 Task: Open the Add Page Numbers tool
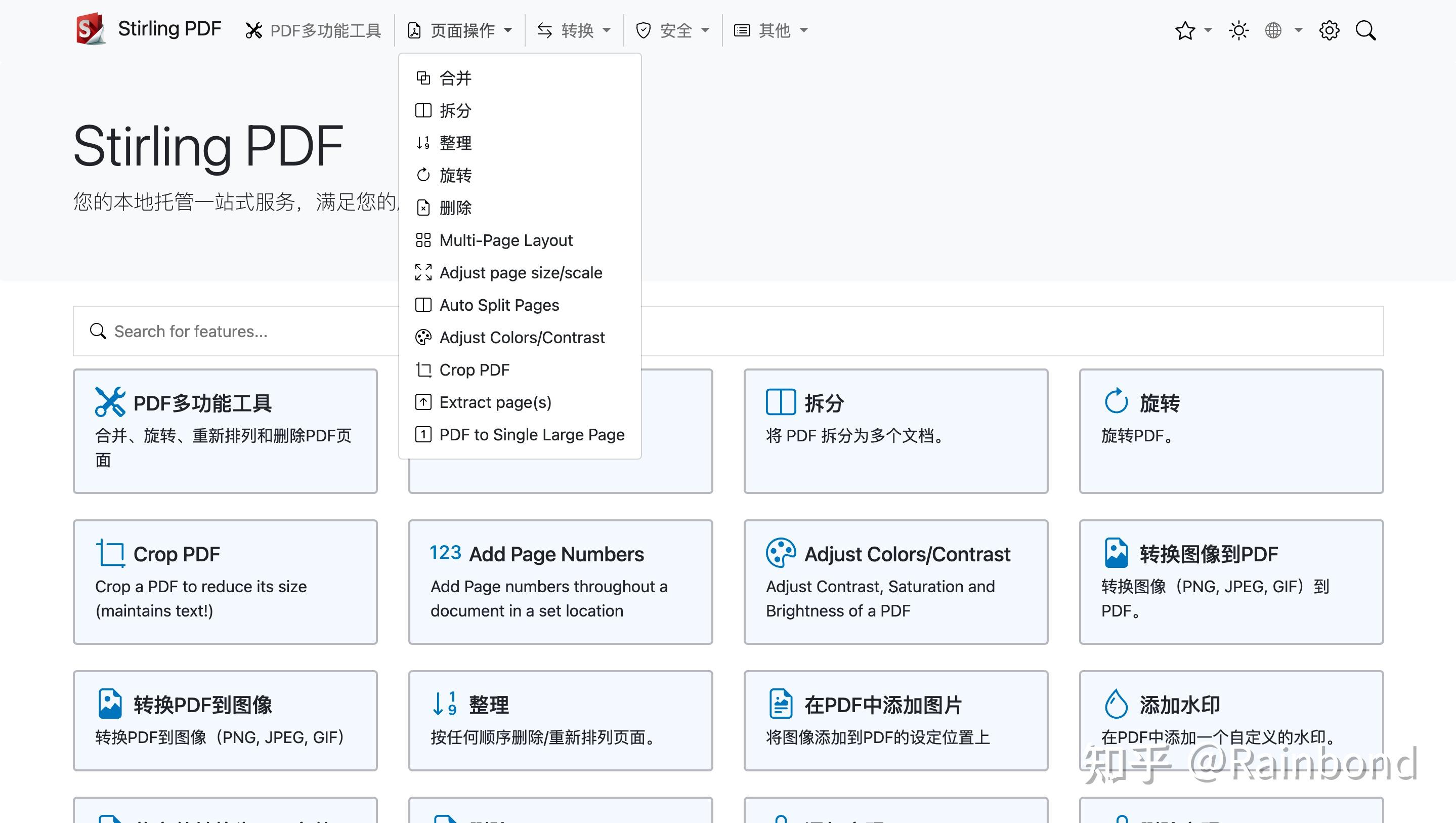click(x=559, y=583)
